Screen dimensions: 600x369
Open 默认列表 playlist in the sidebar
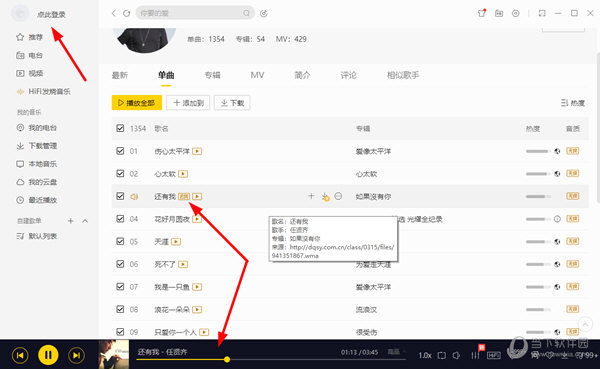tap(36, 236)
